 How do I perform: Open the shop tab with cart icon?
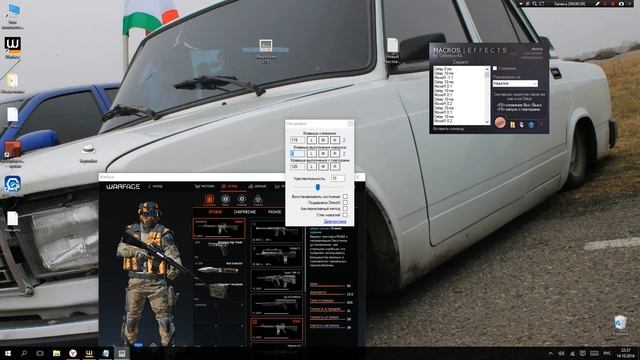tap(204, 187)
